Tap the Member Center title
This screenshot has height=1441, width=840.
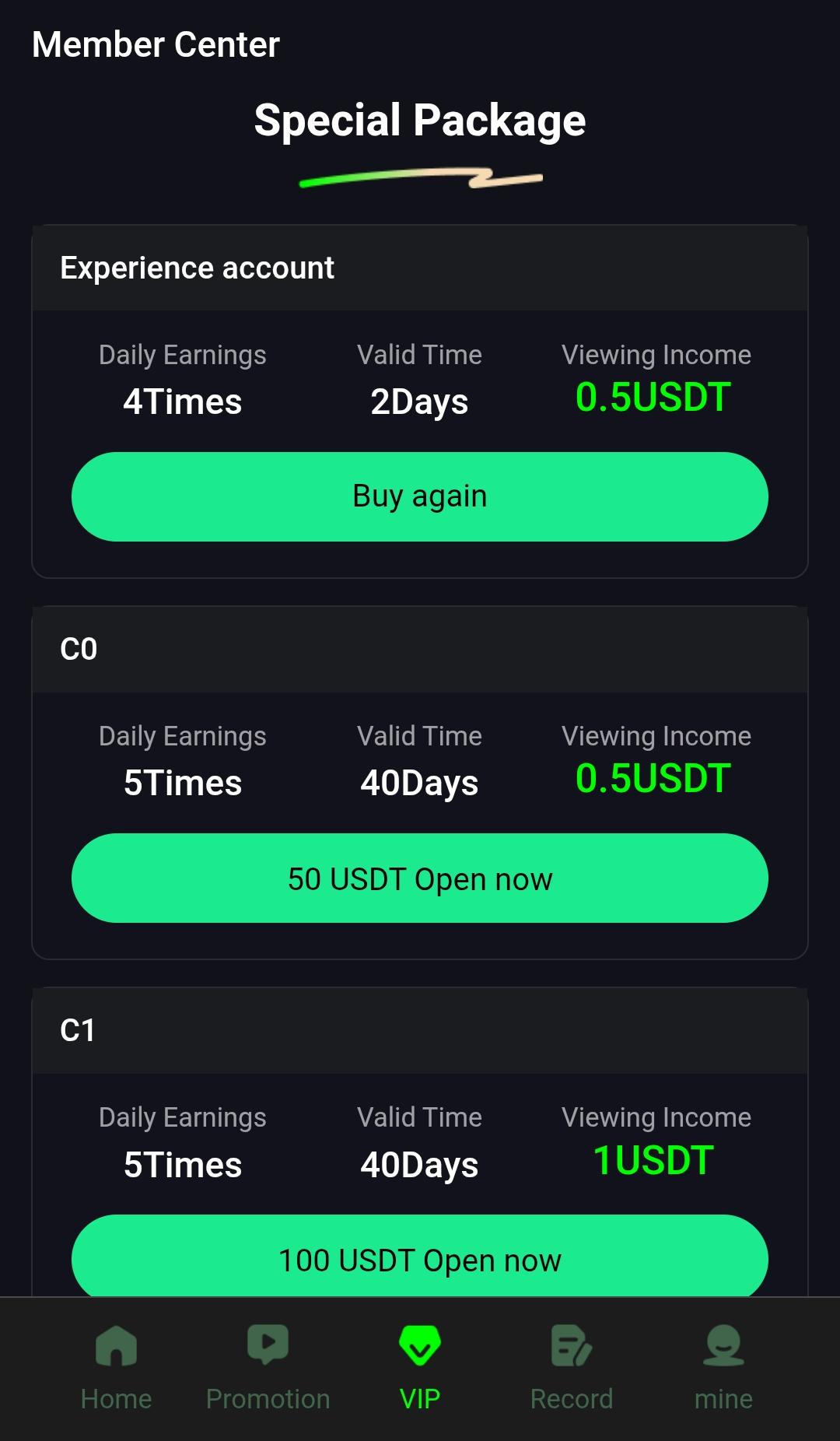[x=156, y=45]
